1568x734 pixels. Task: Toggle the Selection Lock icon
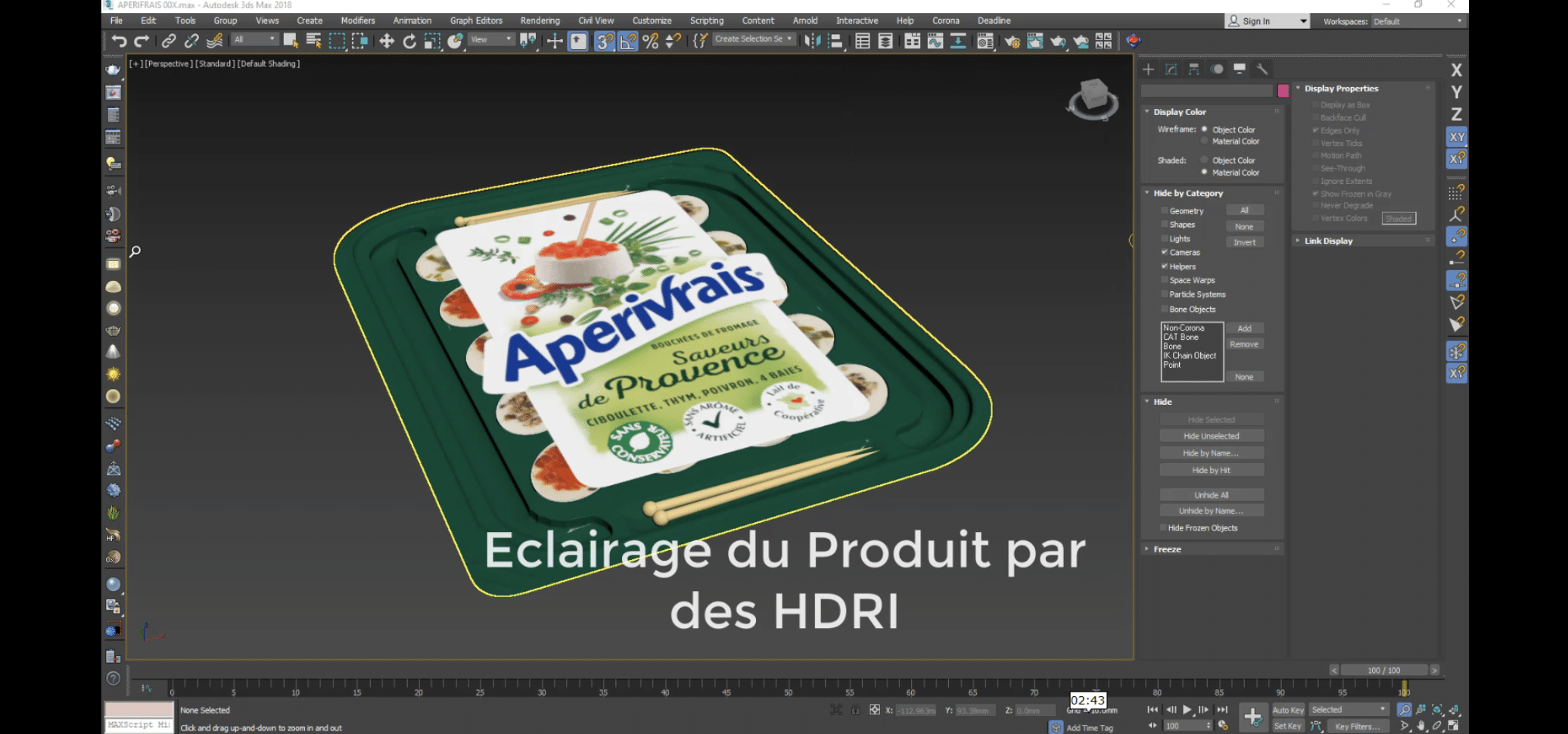click(x=855, y=710)
